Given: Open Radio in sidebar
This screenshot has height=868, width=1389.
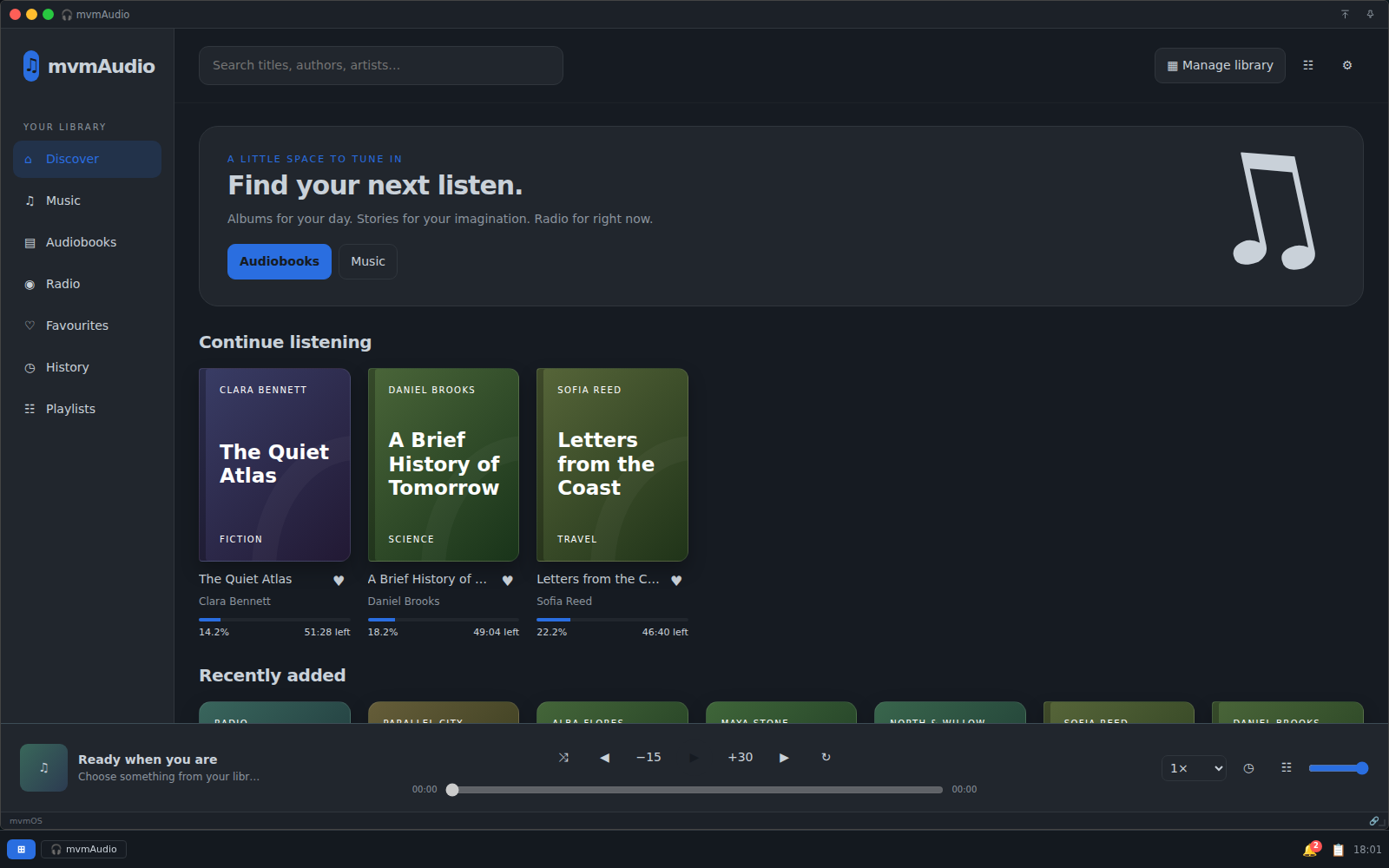Looking at the screenshot, I should point(87,285).
